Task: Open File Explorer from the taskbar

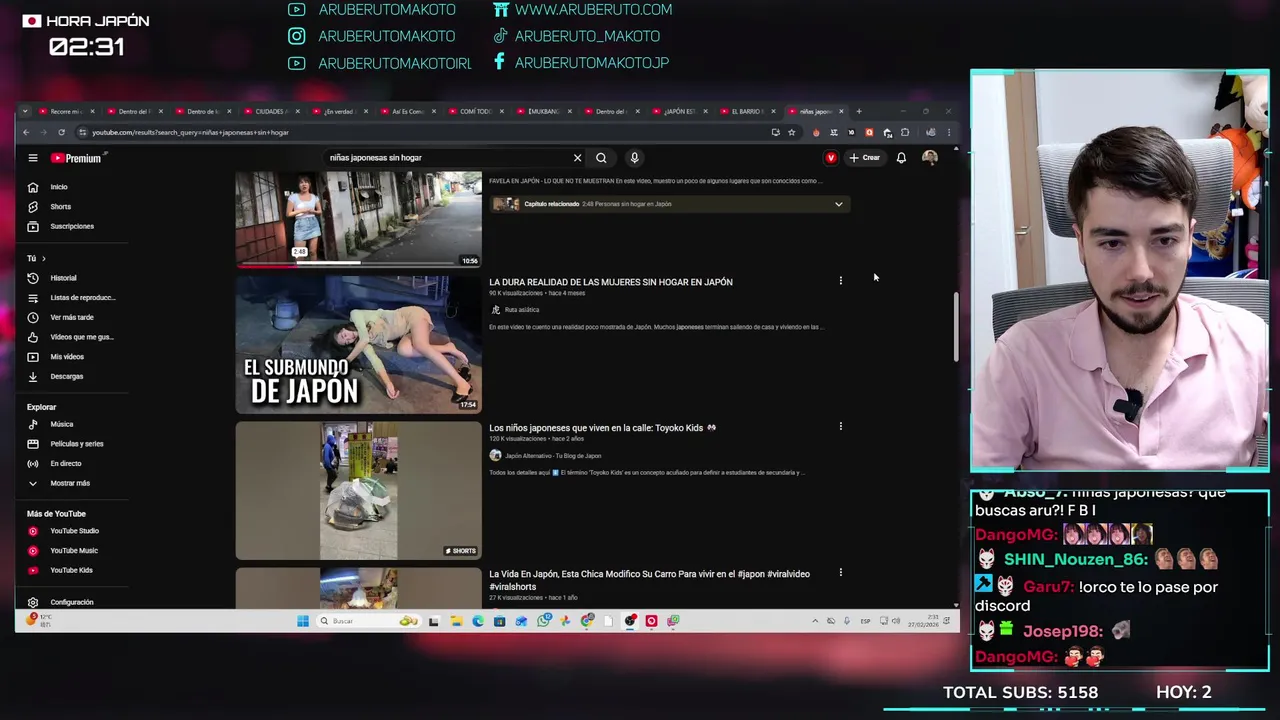Action: [x=455, y=621]
